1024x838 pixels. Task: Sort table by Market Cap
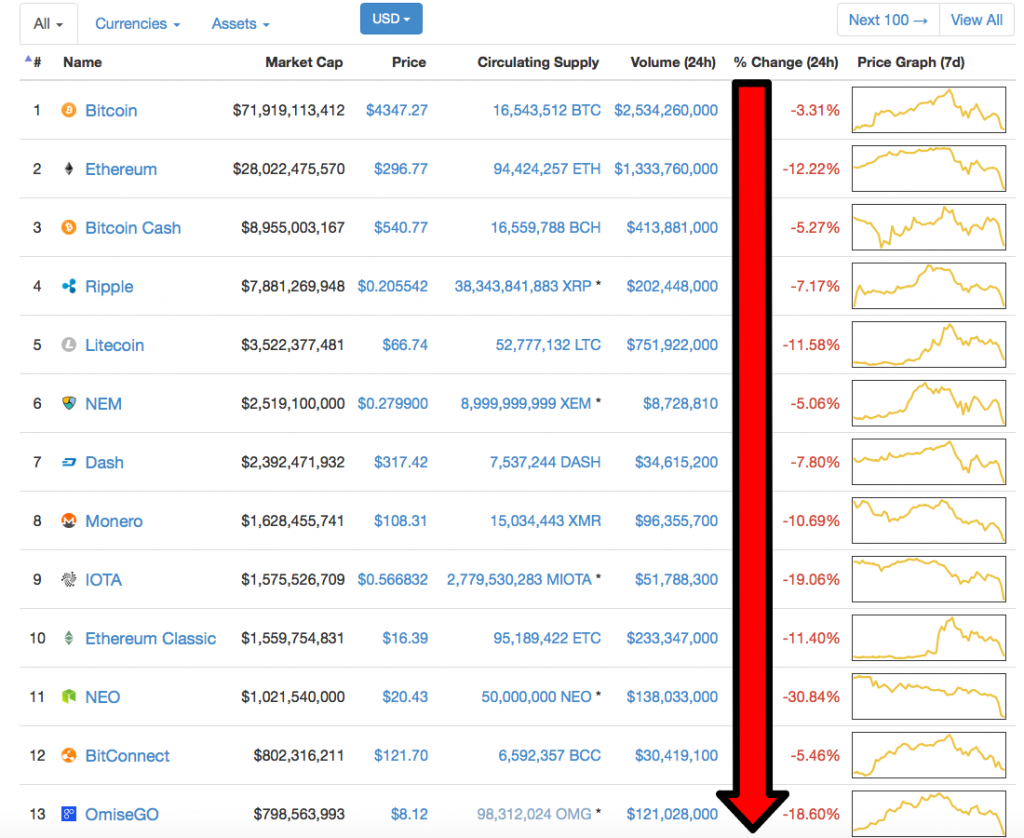[x=304, y=62]
